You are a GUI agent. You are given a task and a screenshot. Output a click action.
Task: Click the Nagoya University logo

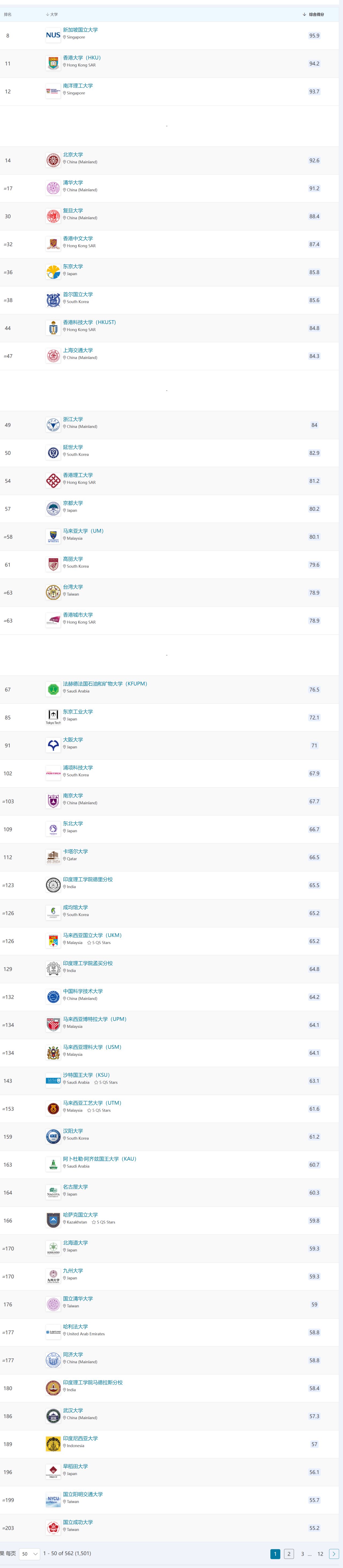(53, 1193)
